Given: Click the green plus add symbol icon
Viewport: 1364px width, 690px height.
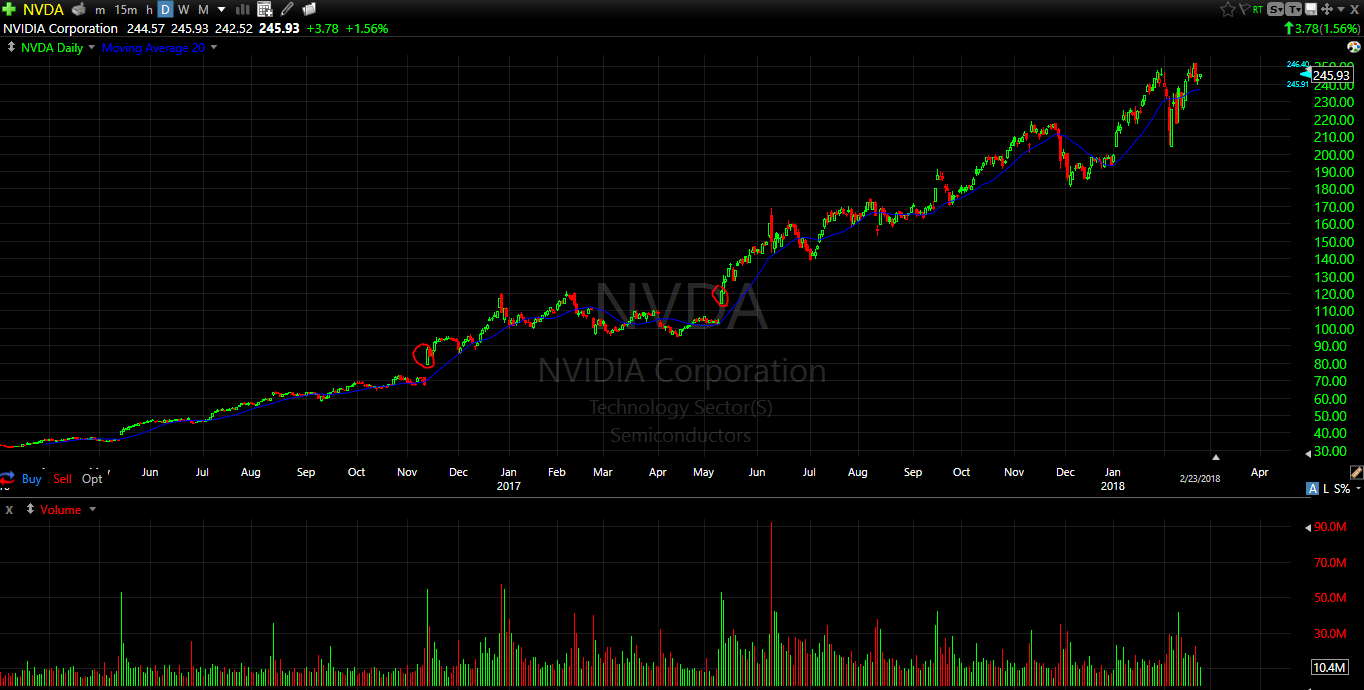Looking at the screenshot, I should click(x=9, y=9).
